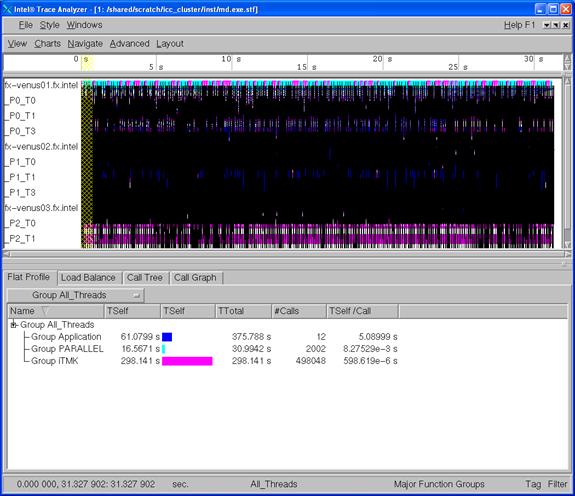The image size is (575, 496).
Task: Collapse the Group All_Threads tree node
Action: click(14, 325)
